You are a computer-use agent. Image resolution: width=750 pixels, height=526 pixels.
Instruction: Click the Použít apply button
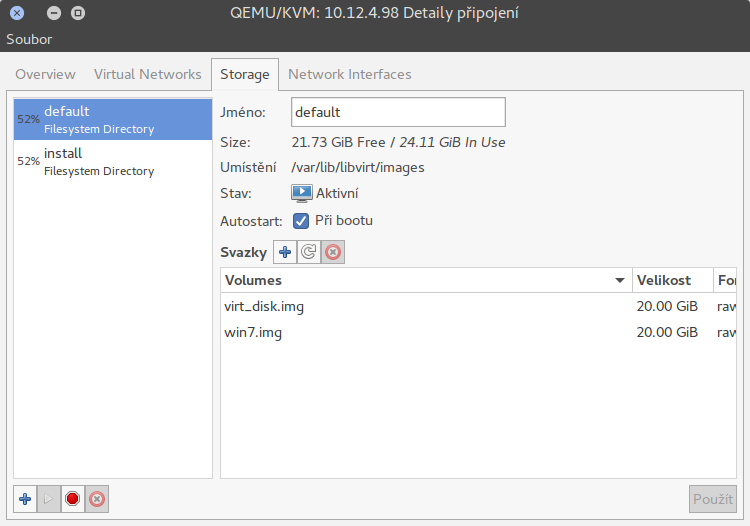712,498
